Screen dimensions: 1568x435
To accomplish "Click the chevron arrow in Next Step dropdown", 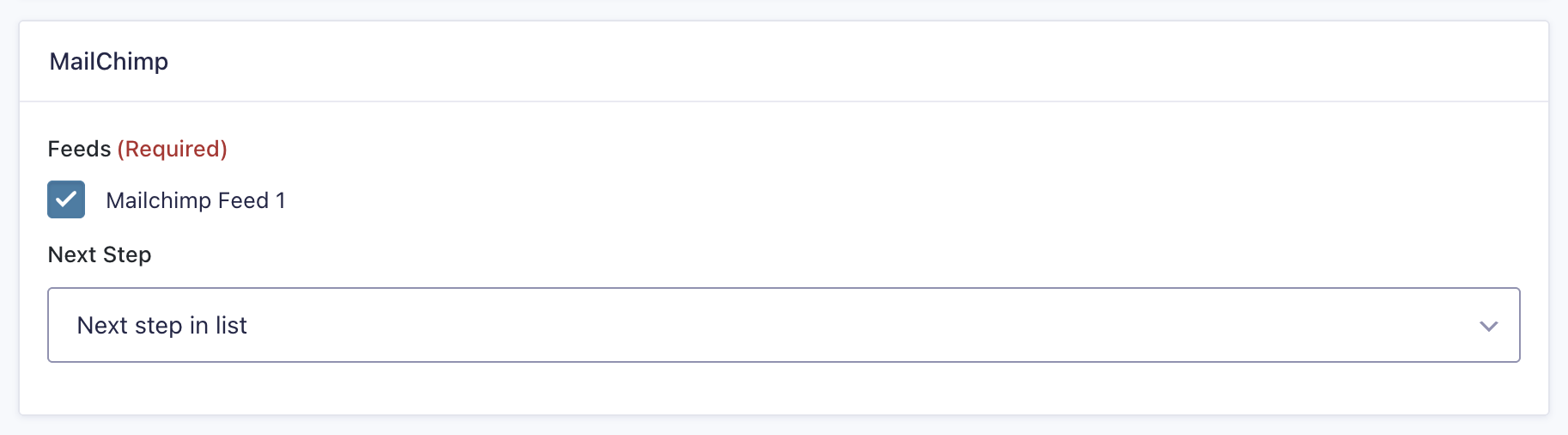I will (1488, 326).
